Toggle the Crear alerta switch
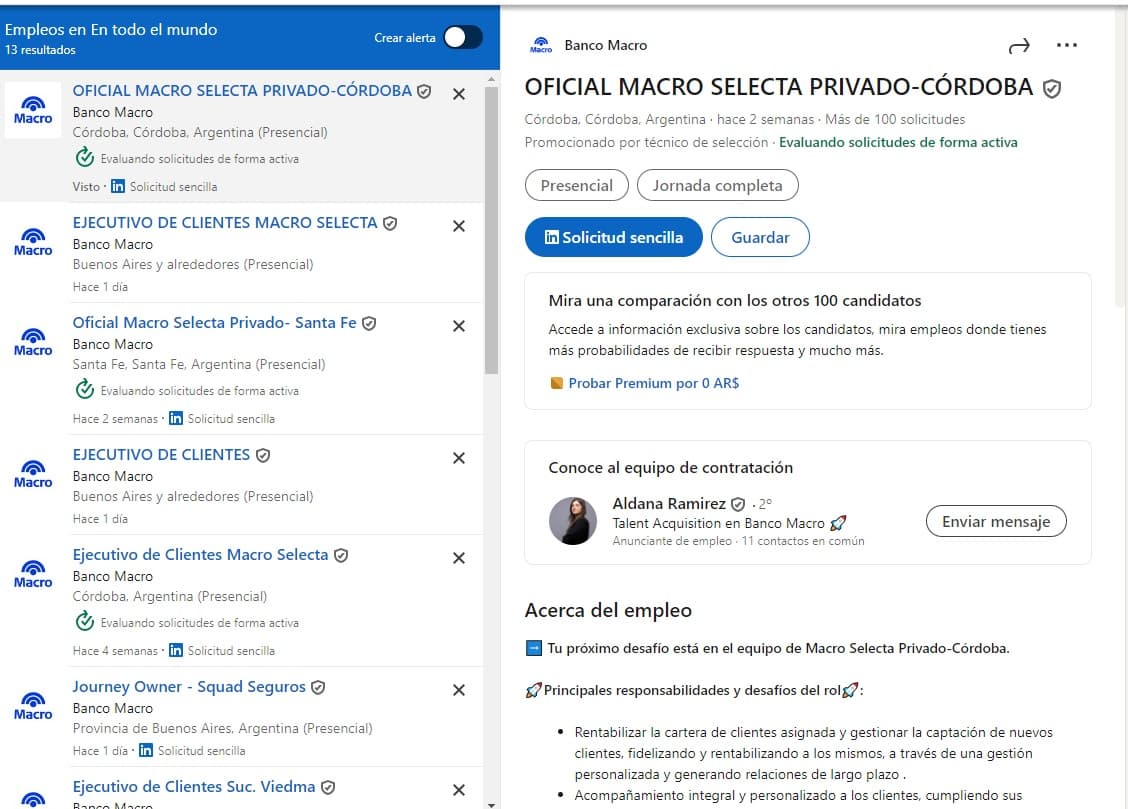 [463, 37]
